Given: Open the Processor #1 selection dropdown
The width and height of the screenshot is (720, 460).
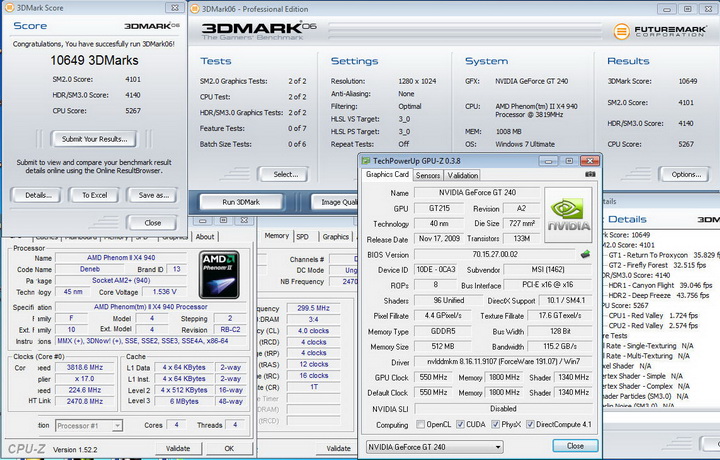Looking at the screenshot, I should (89, 426).
